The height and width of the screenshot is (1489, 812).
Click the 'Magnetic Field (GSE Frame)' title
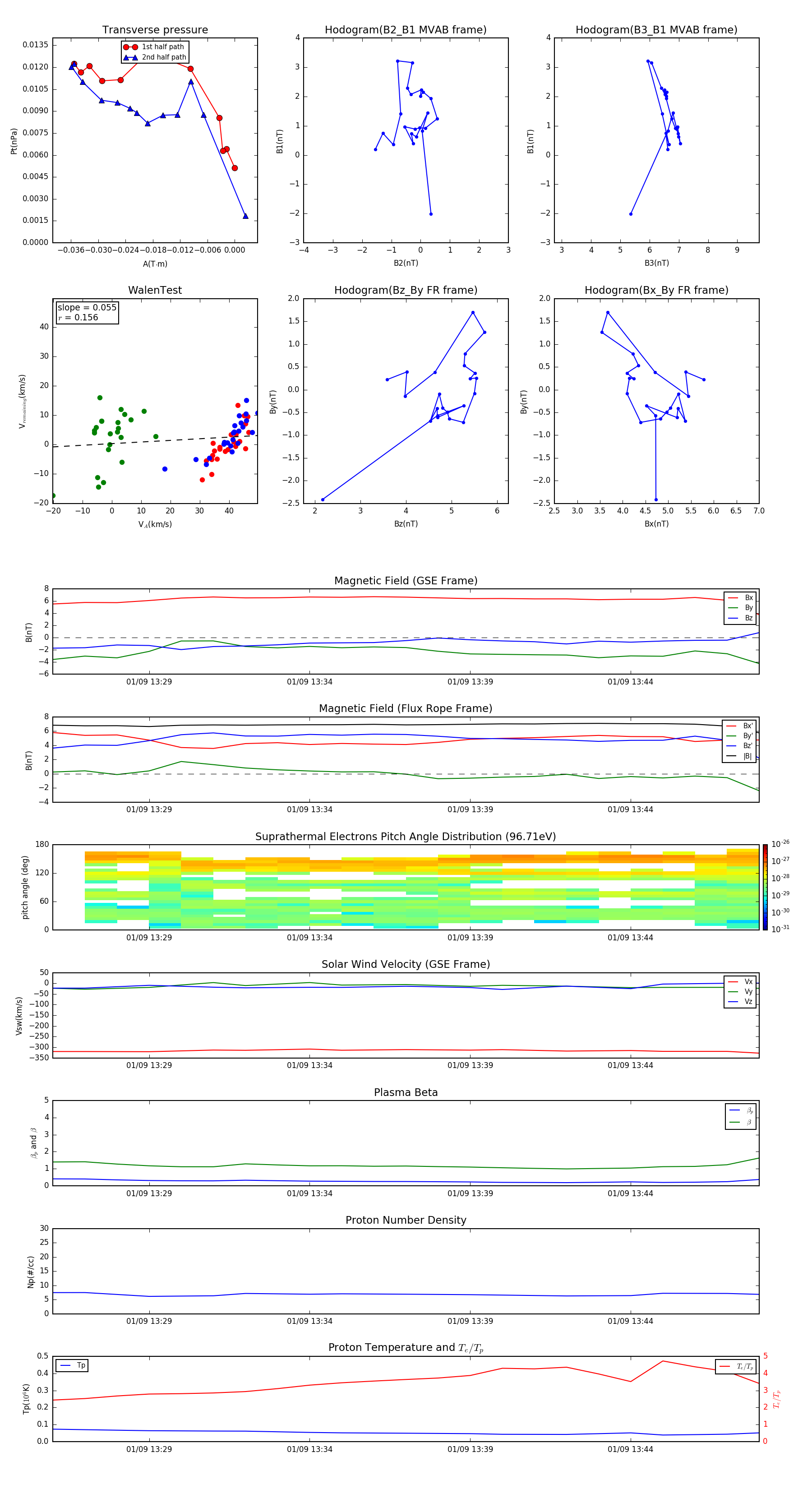(406, 581)
